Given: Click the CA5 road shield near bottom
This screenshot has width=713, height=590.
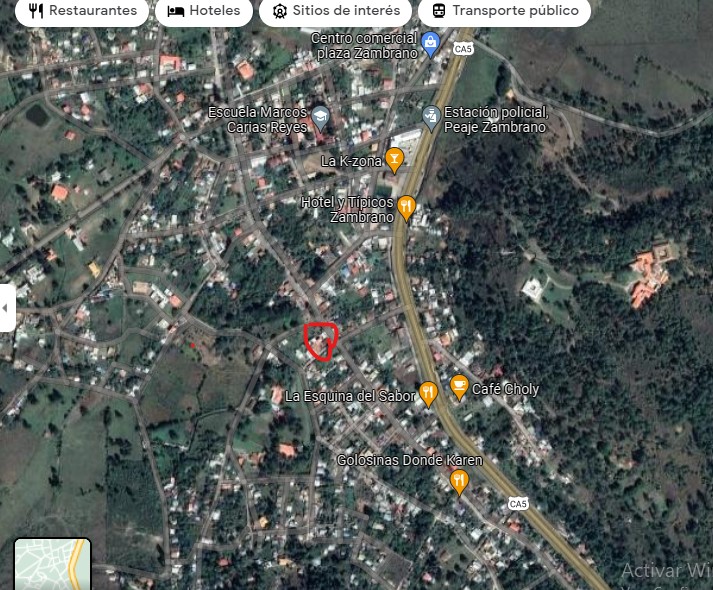Looking at the screenshot, I should click(517, 504).
